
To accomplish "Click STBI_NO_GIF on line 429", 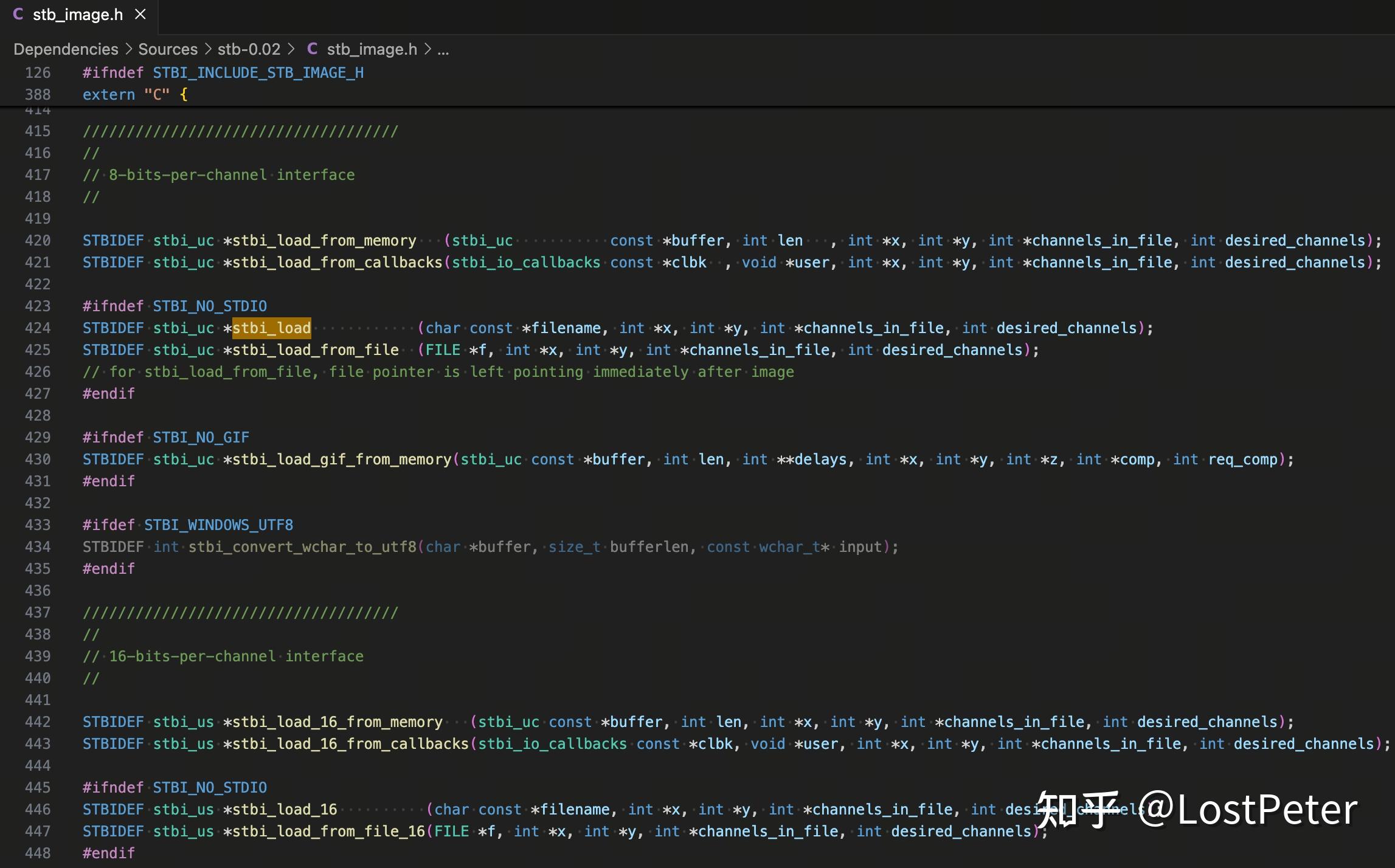I will coord(201,438).
